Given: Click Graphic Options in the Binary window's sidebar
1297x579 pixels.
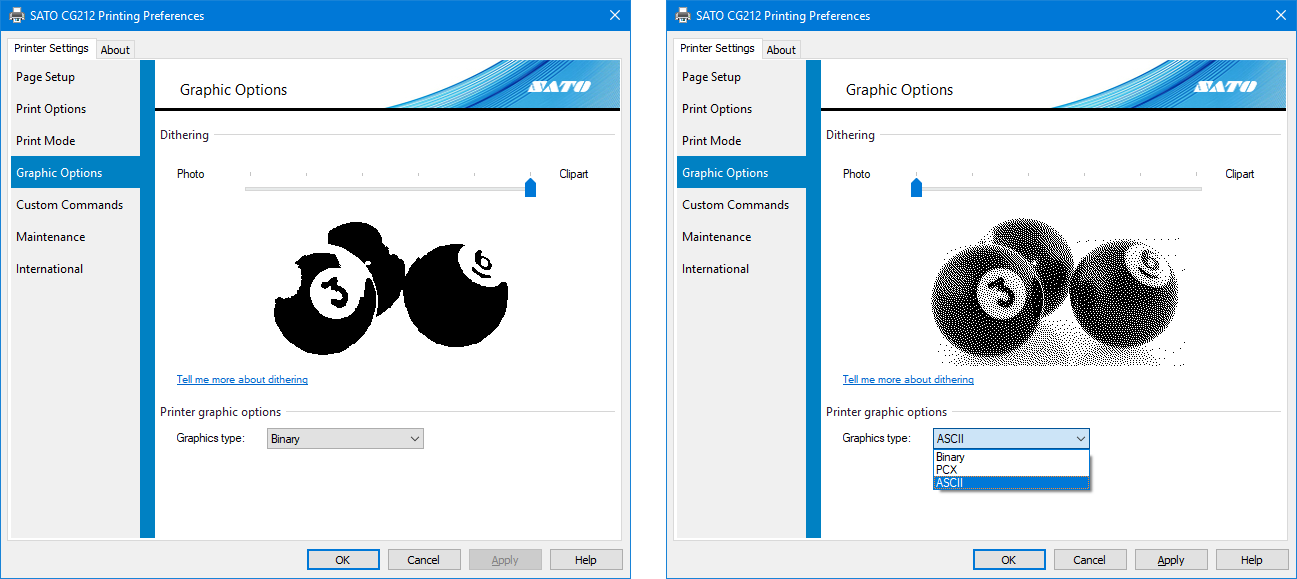Looking at the screenshot, I should click(x=75, y=173).
